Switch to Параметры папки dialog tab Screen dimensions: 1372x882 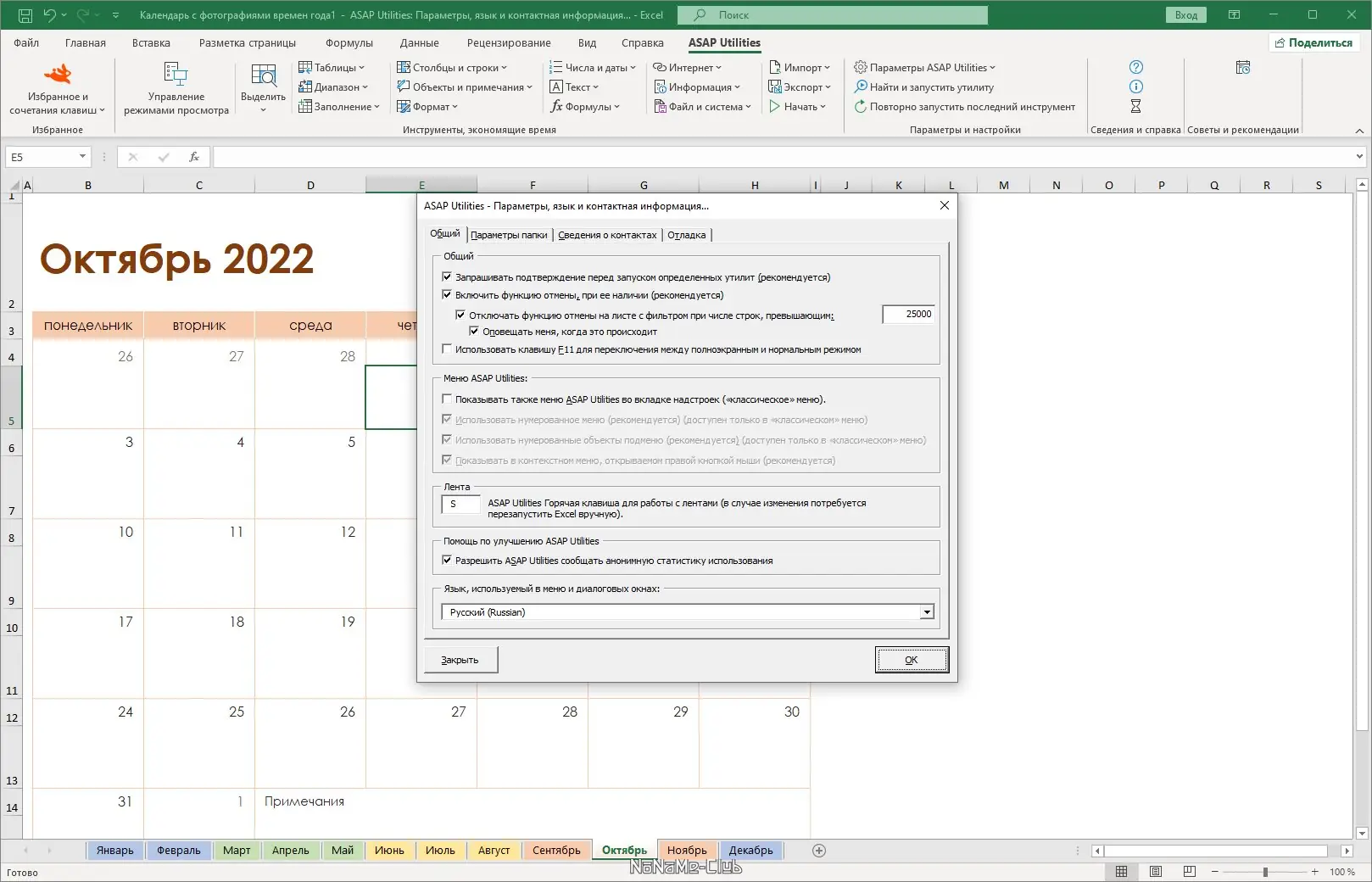[x=509, y=235]
